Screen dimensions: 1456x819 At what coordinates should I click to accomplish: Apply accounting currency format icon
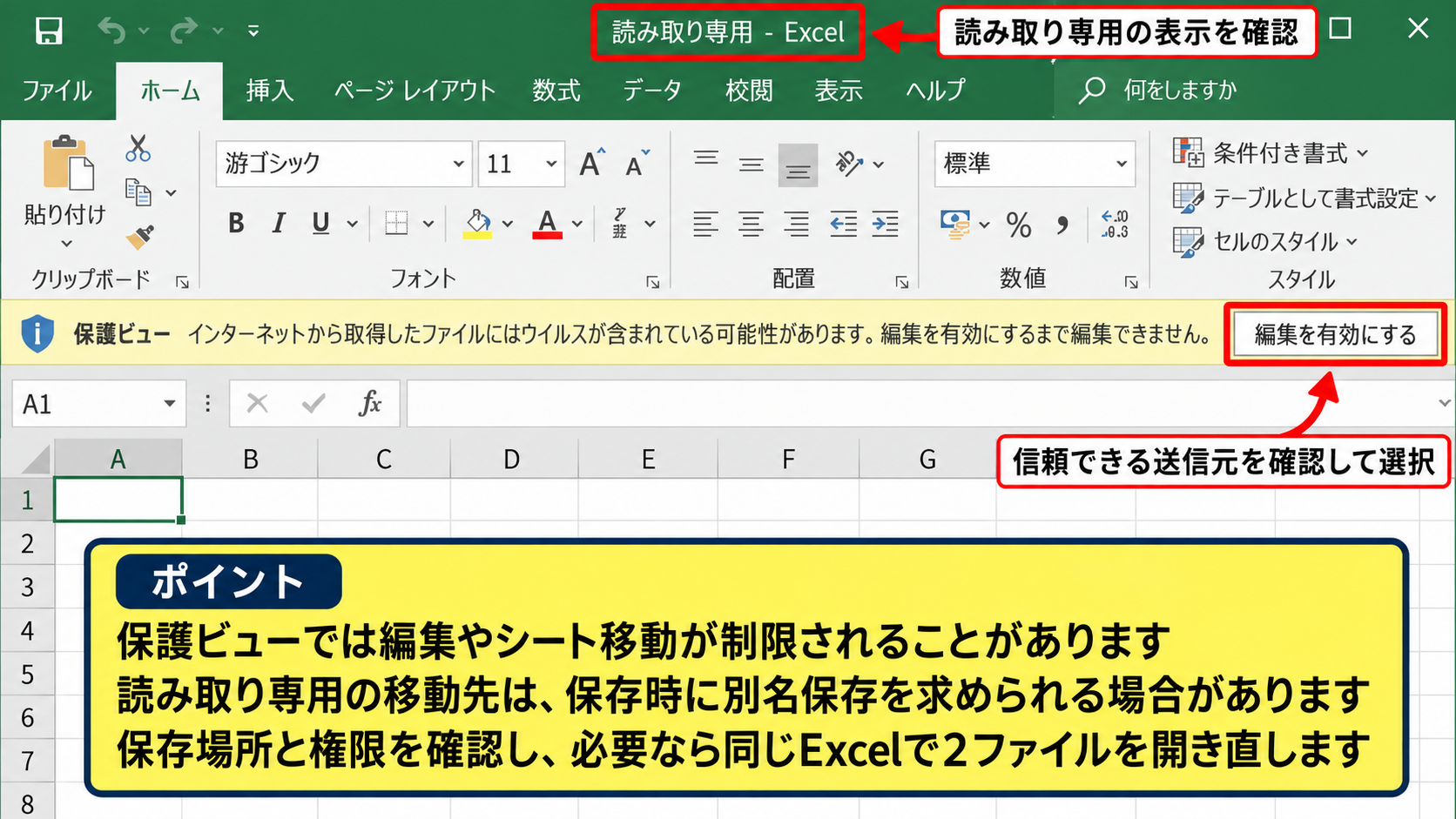pos(955,225)
